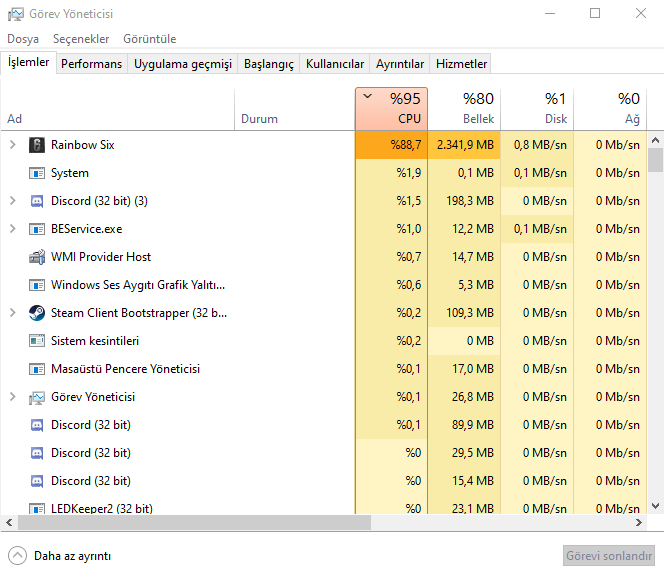Click the 198,3 MB memory cell

click(464, 201)
